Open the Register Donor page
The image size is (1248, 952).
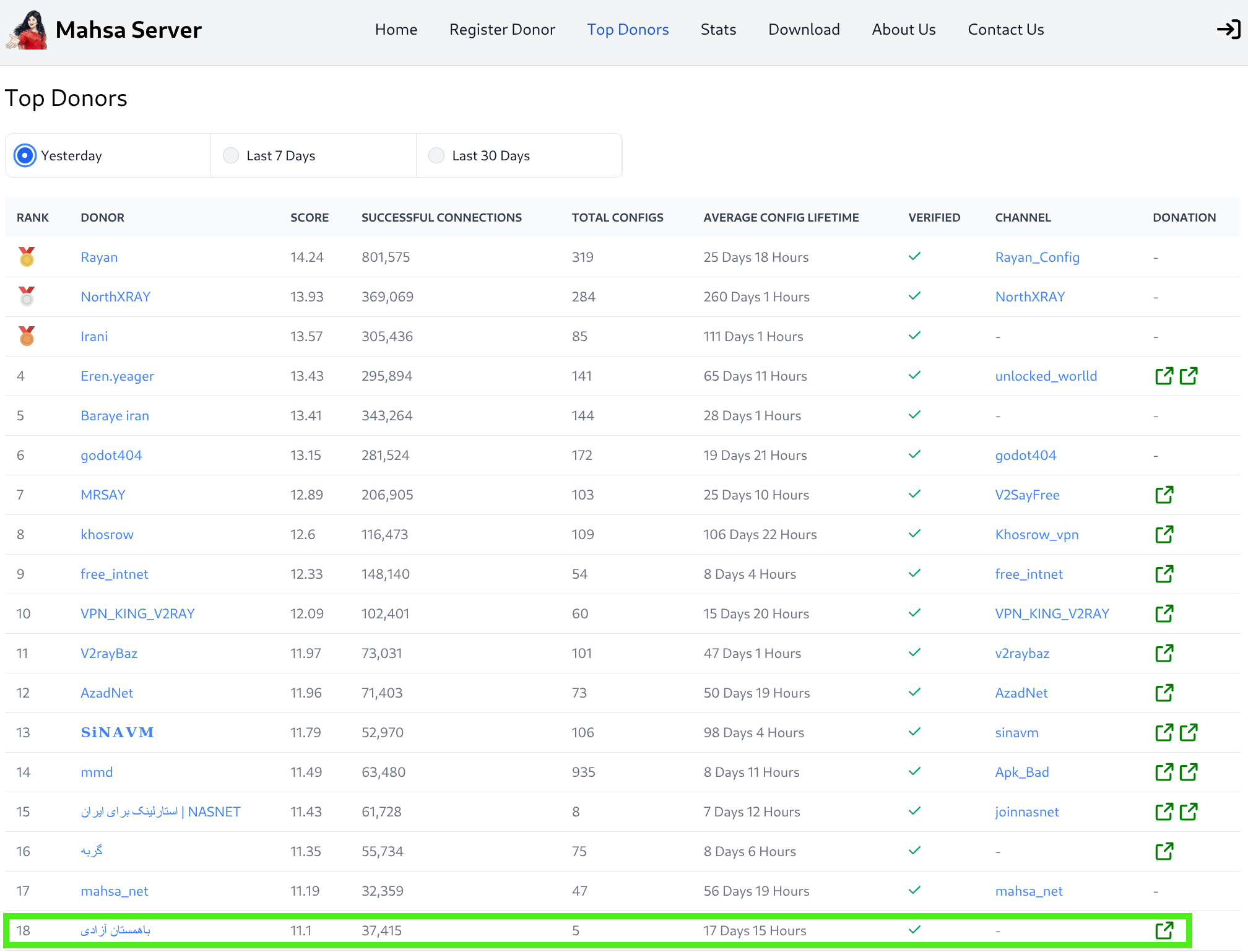[x=502, y=30]
